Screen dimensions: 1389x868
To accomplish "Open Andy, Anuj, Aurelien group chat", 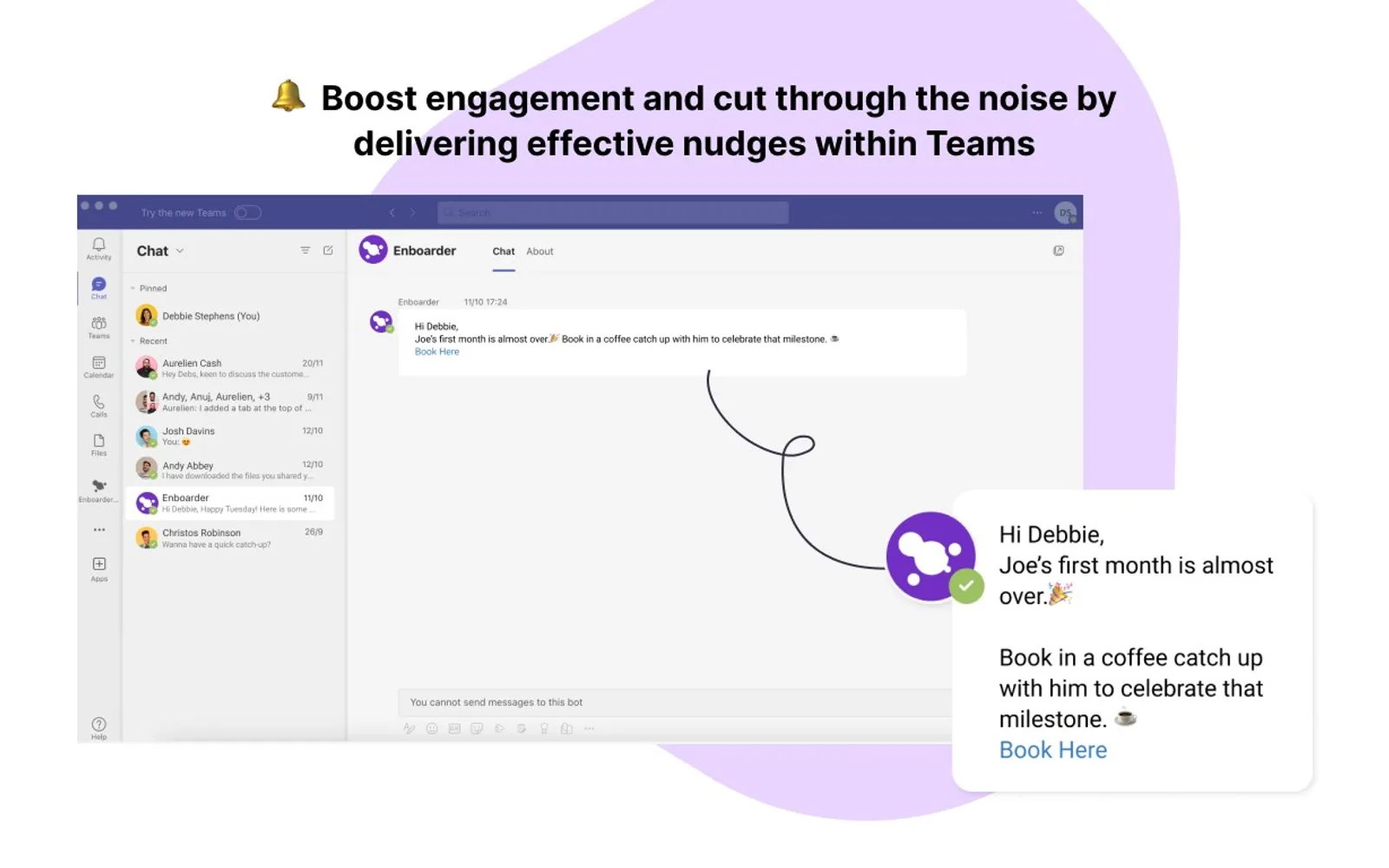I will point(230,402).
